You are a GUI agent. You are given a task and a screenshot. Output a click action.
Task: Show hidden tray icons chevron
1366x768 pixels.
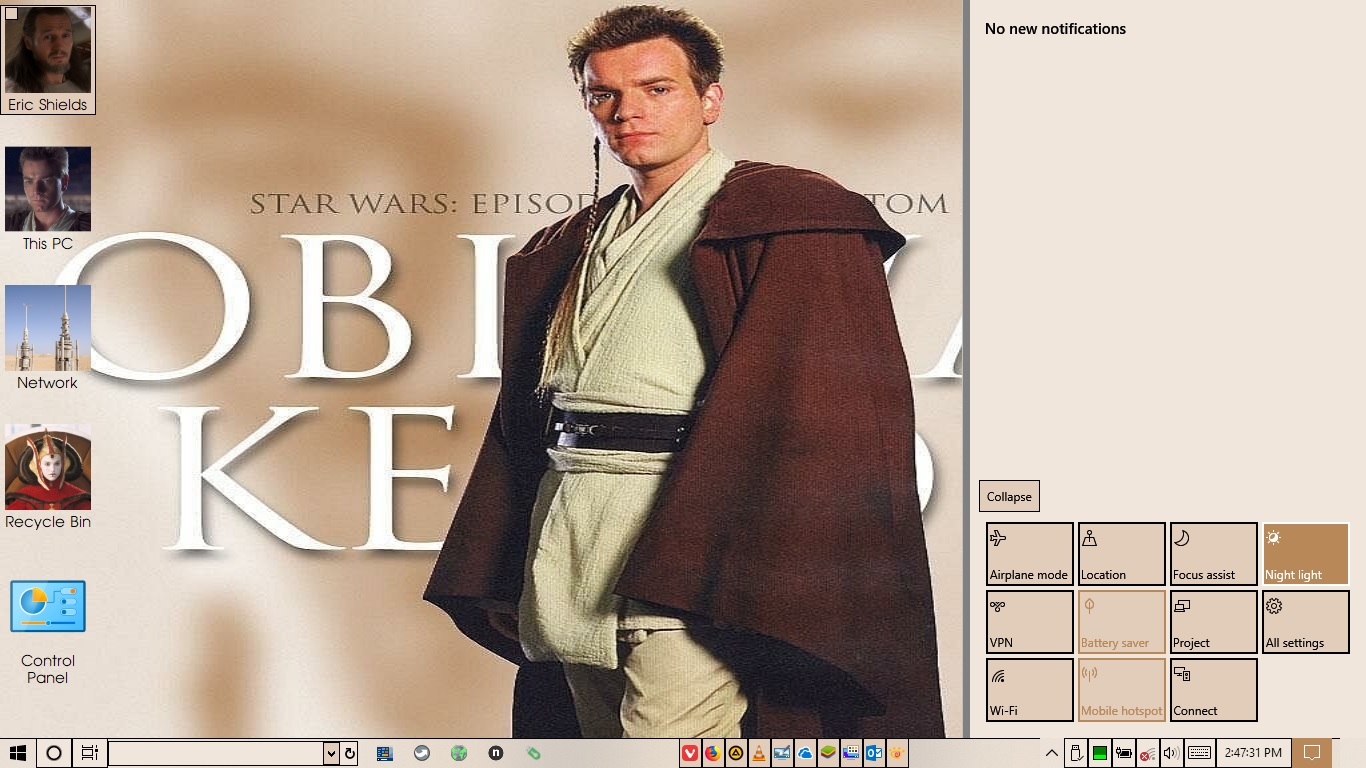pyautogui.click(x=1052, y=753)
